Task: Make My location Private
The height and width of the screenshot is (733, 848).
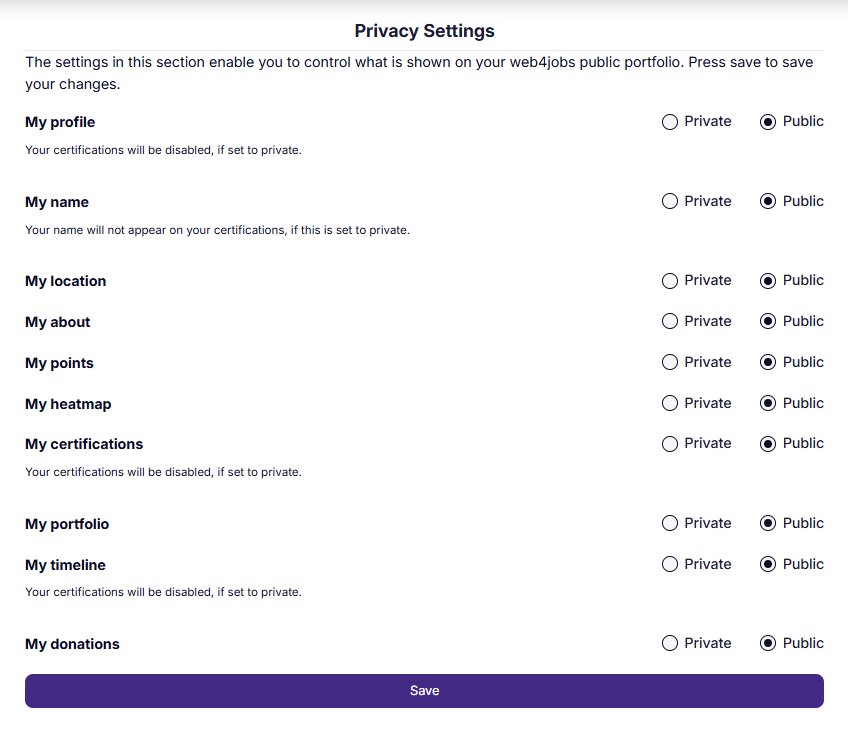Action: point(670,281)
